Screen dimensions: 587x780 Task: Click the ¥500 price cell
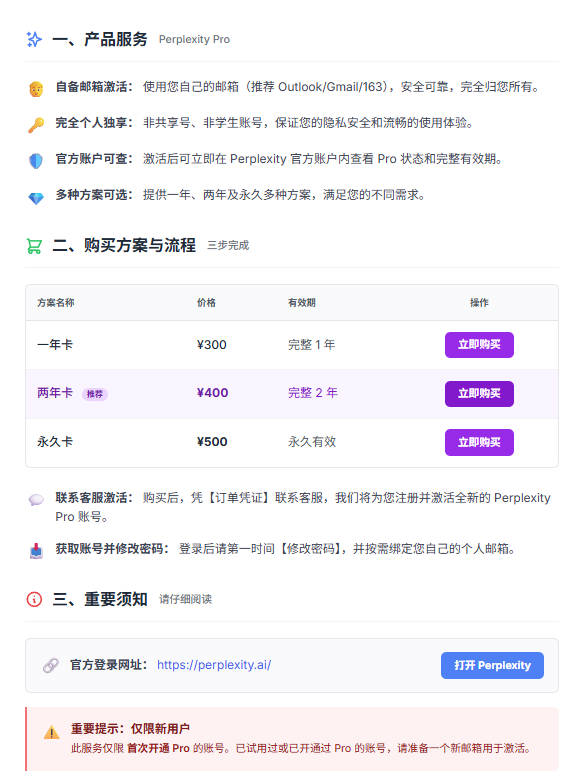[x=212, y=441]
